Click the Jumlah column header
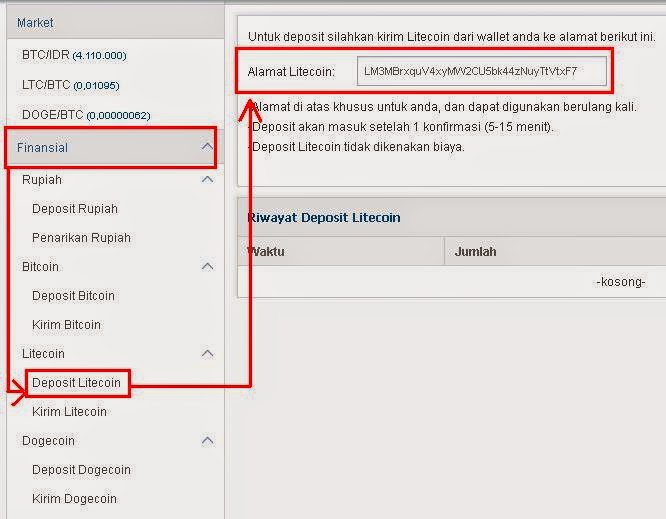Viewport: 666px width, 519px height. pos(475,251)
